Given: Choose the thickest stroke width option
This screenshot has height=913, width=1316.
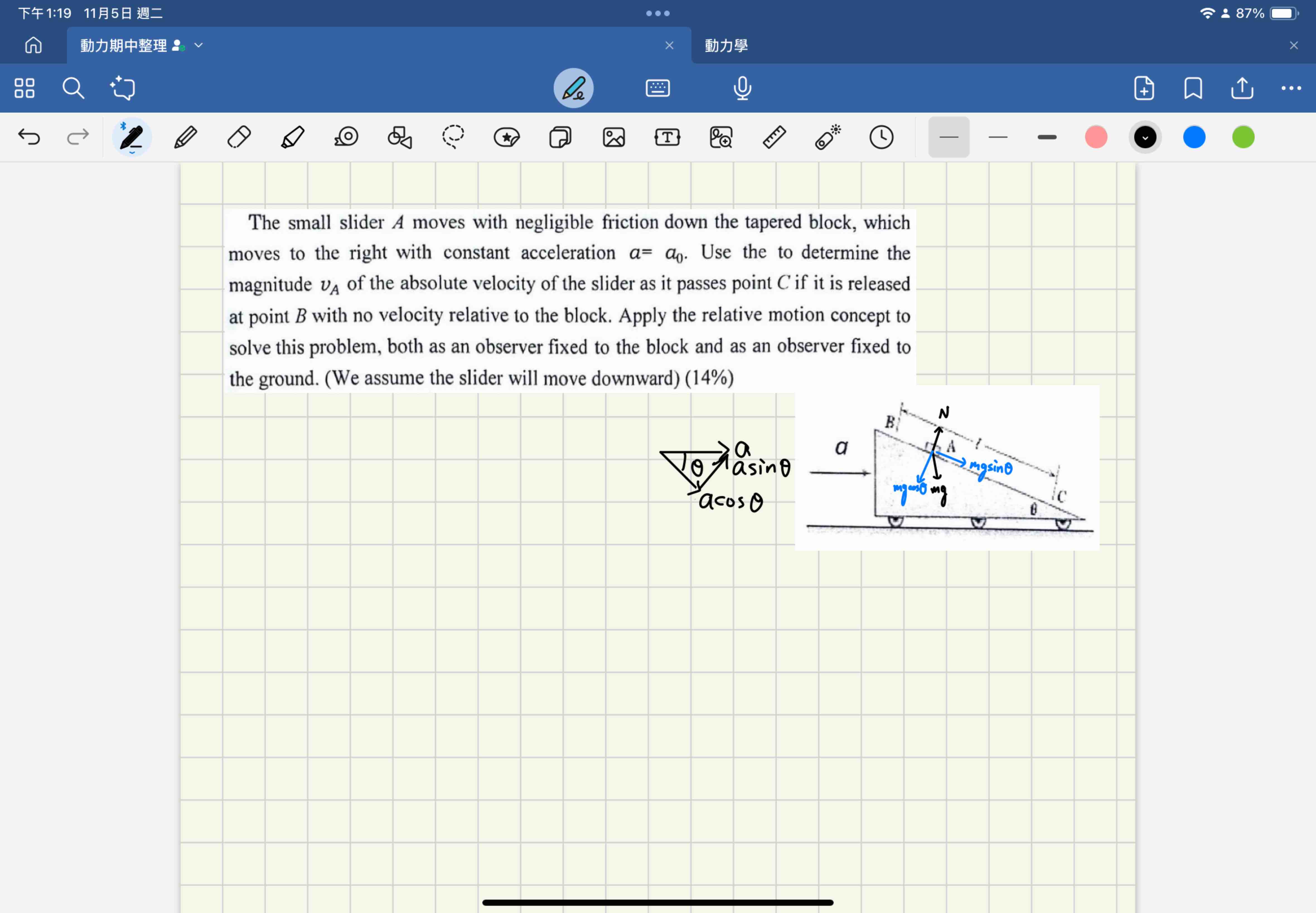Looking at the screenshot, I should [x=1046, y=137].
